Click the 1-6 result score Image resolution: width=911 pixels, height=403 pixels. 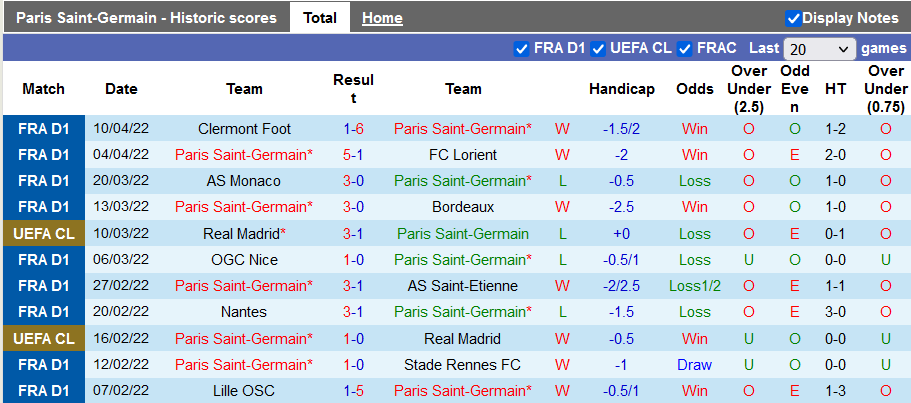click(x=353, y=129)
